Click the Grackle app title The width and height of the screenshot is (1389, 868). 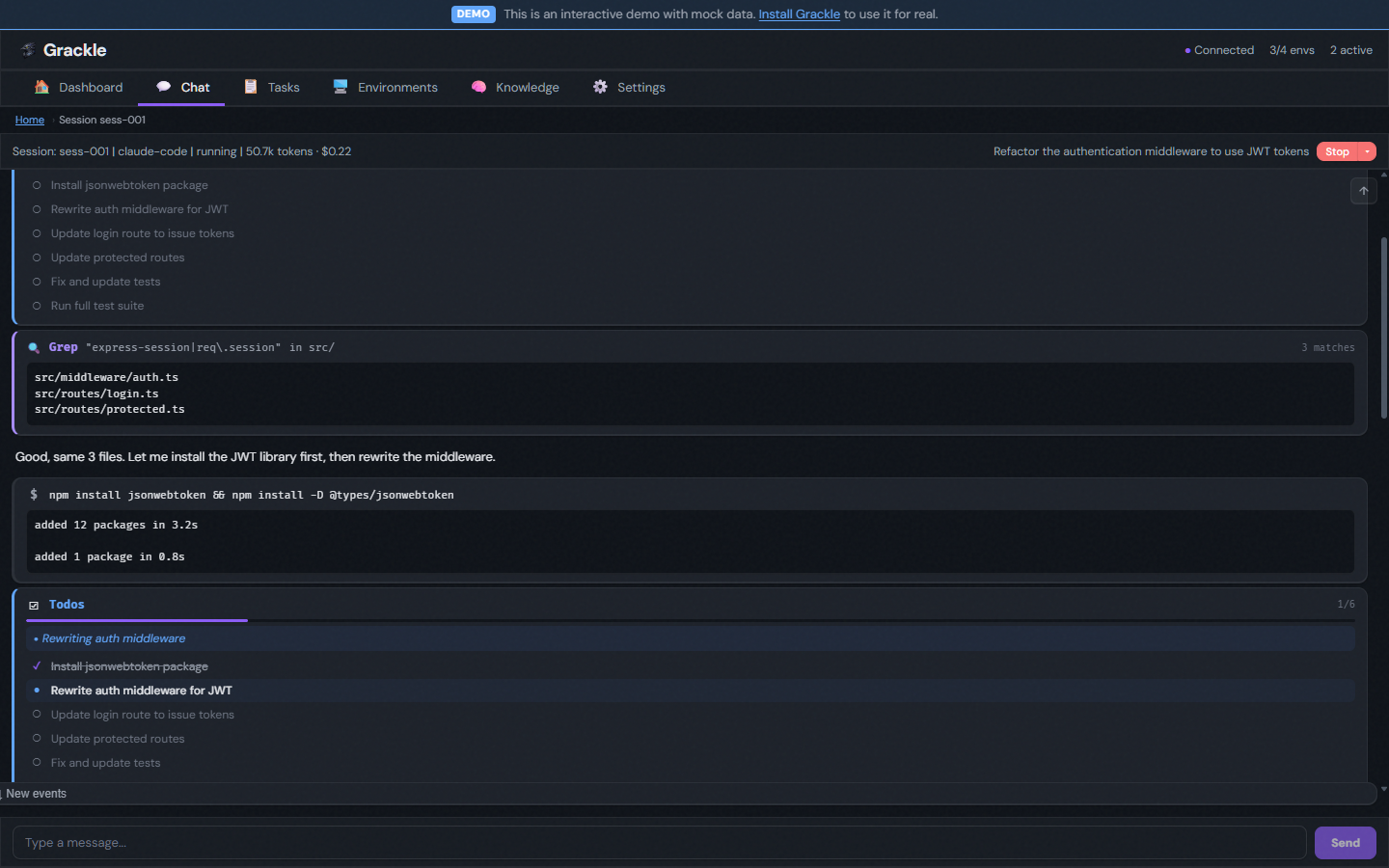coord(75,50)
